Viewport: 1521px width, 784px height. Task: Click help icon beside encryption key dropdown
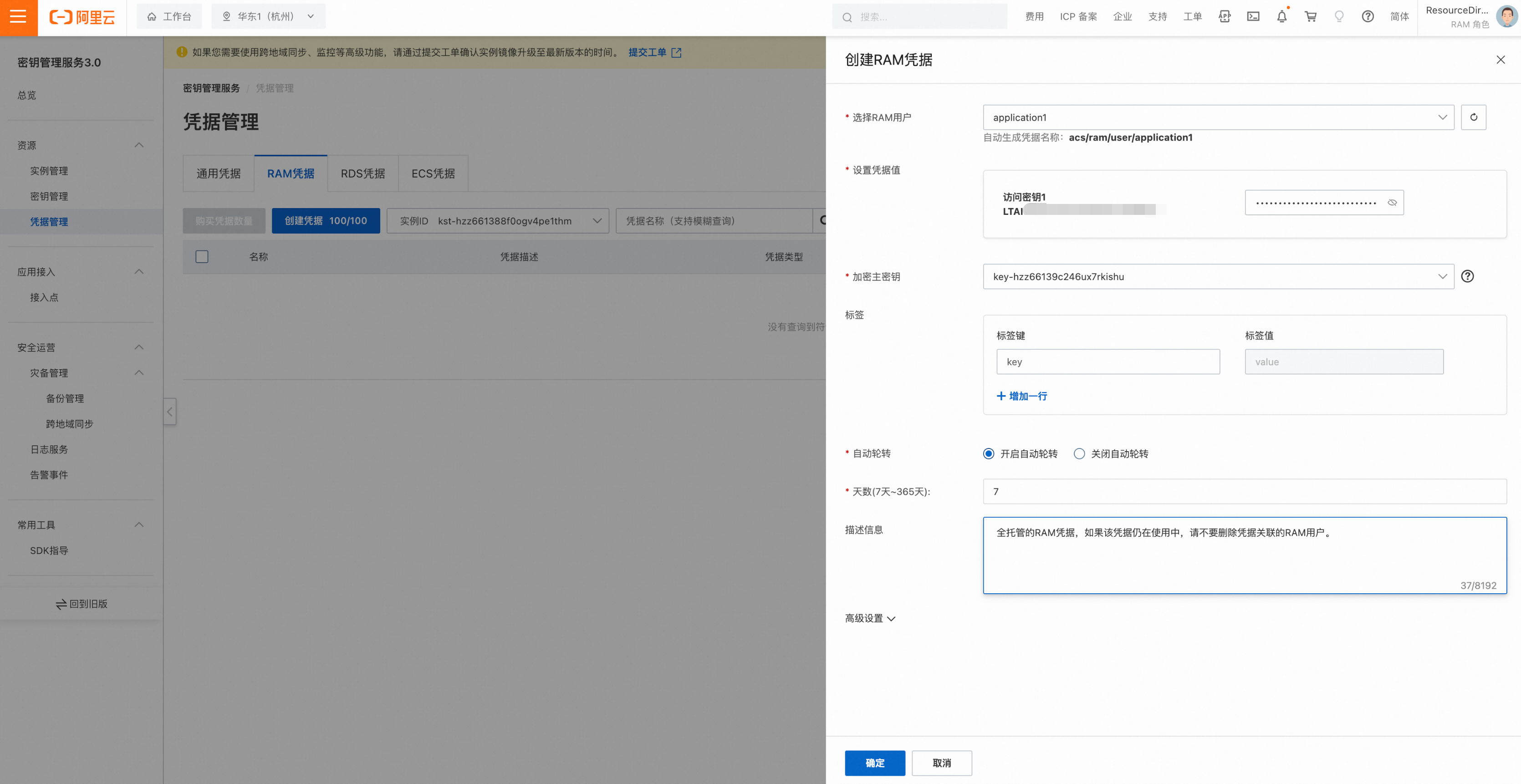1467,276
